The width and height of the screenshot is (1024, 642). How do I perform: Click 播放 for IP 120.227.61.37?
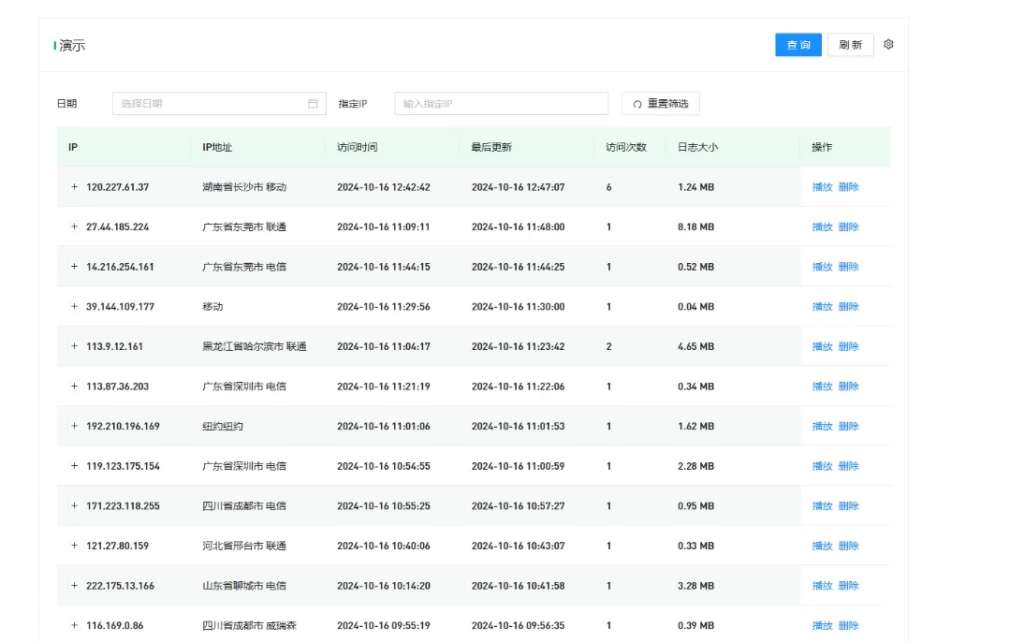[823, 187]
